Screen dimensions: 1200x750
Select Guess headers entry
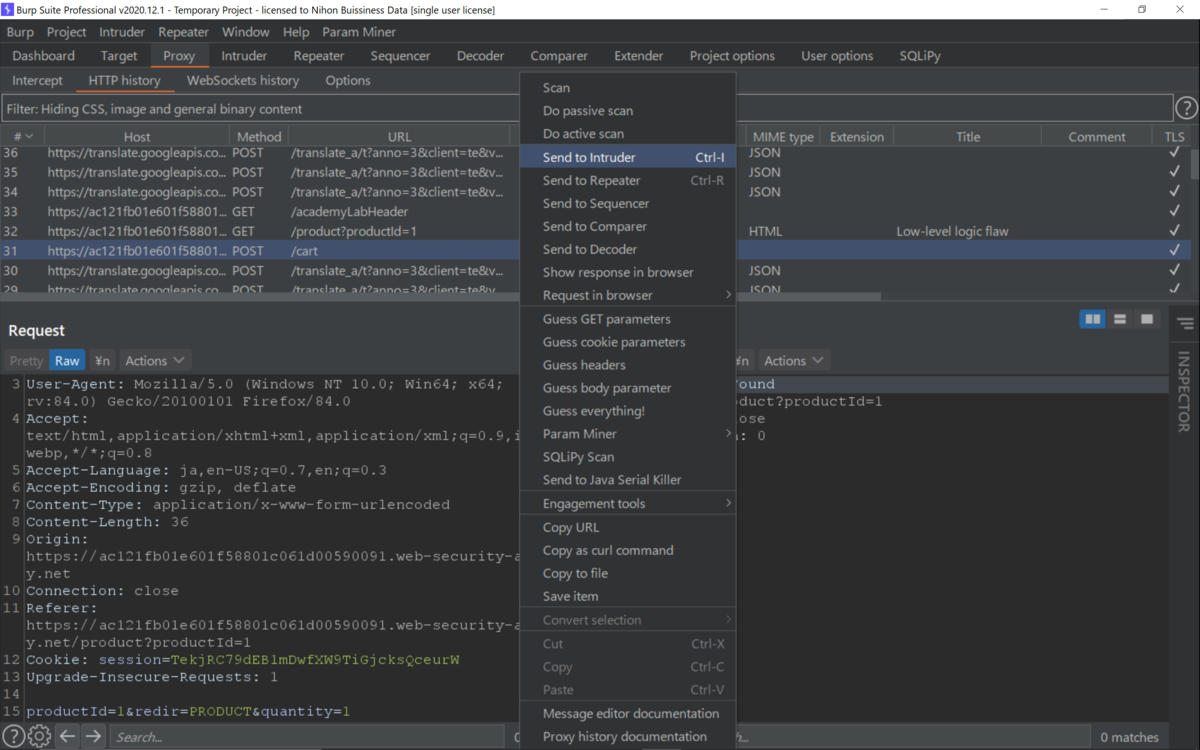[x=628, y=365]
